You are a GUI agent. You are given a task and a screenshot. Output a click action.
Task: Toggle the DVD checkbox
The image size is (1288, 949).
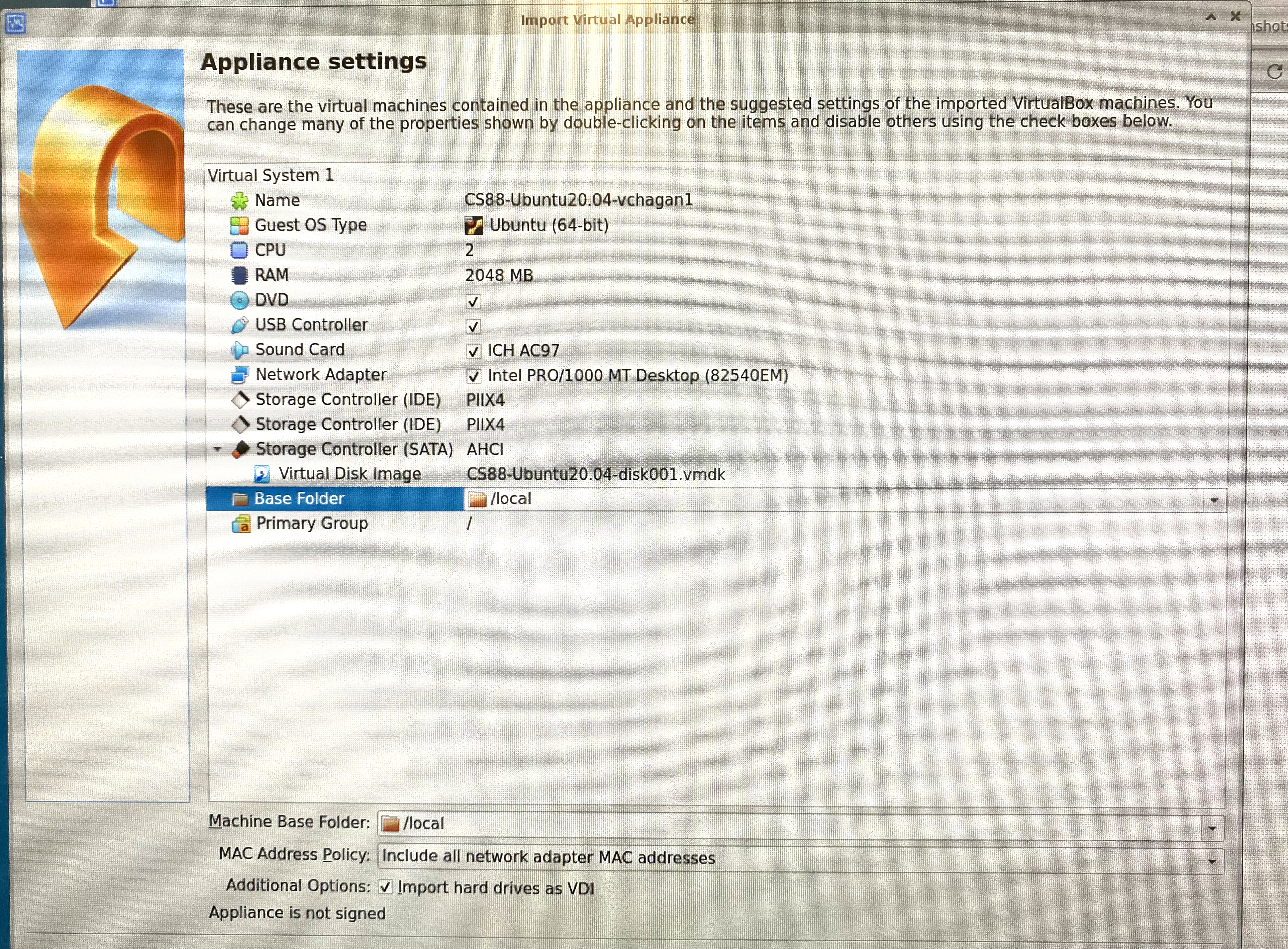pyautogui.click(x=473, y=302)
